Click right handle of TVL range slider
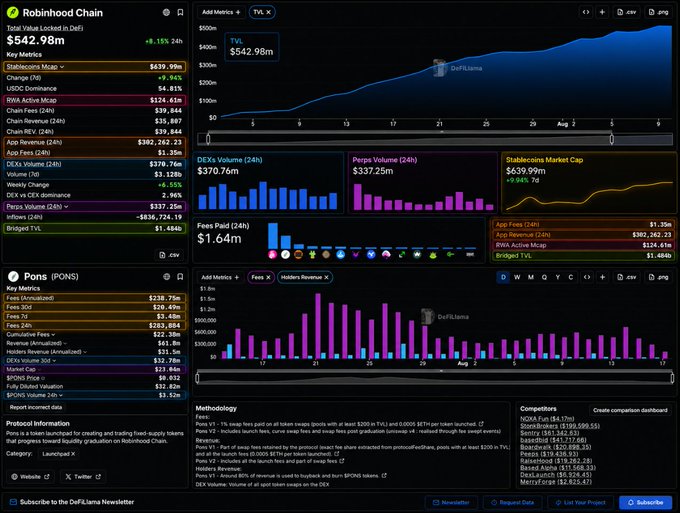This screenshot has width=680, height=513. tap(611, 139)
